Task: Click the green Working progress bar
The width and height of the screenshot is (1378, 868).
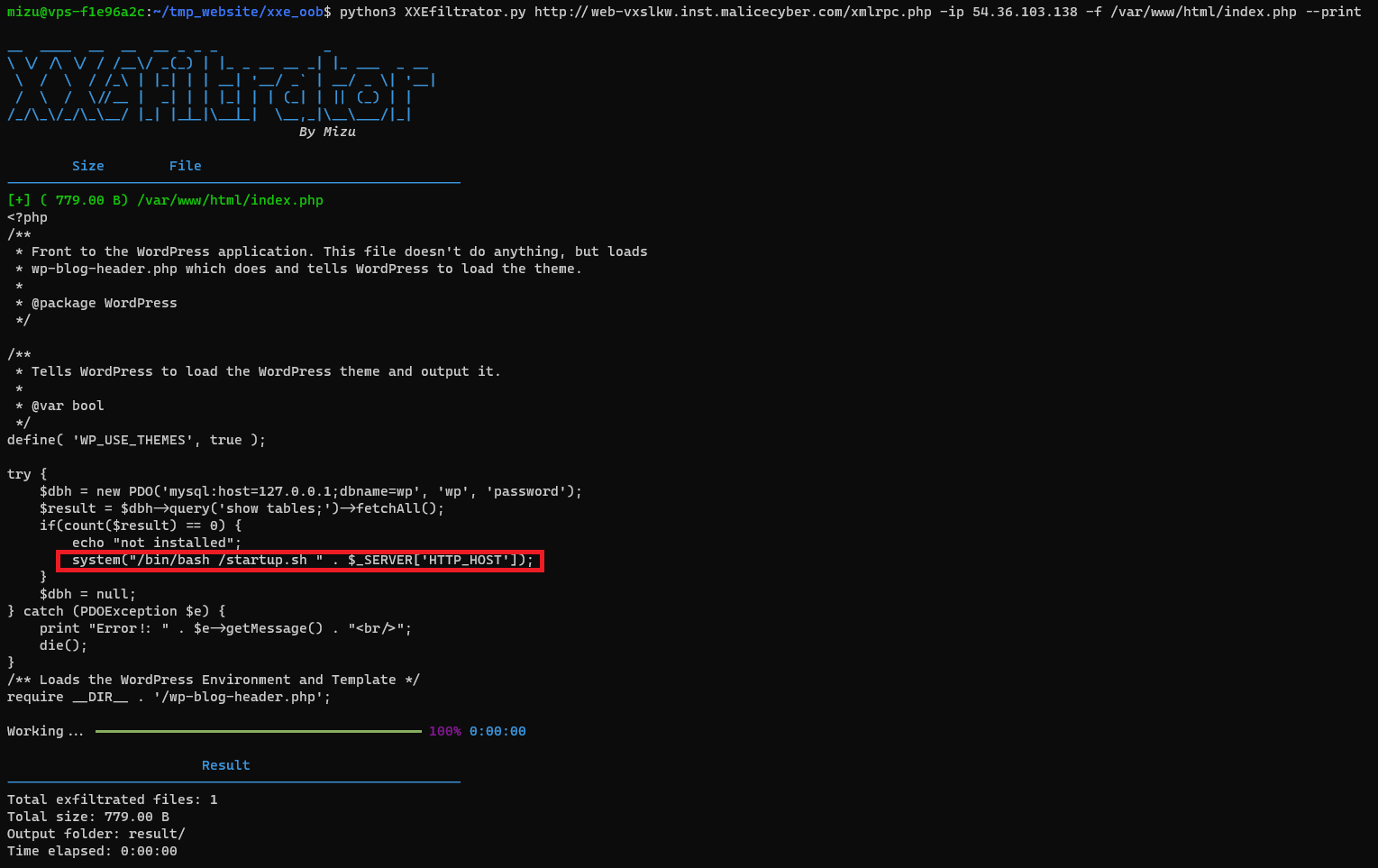Action: pos(259,731)
